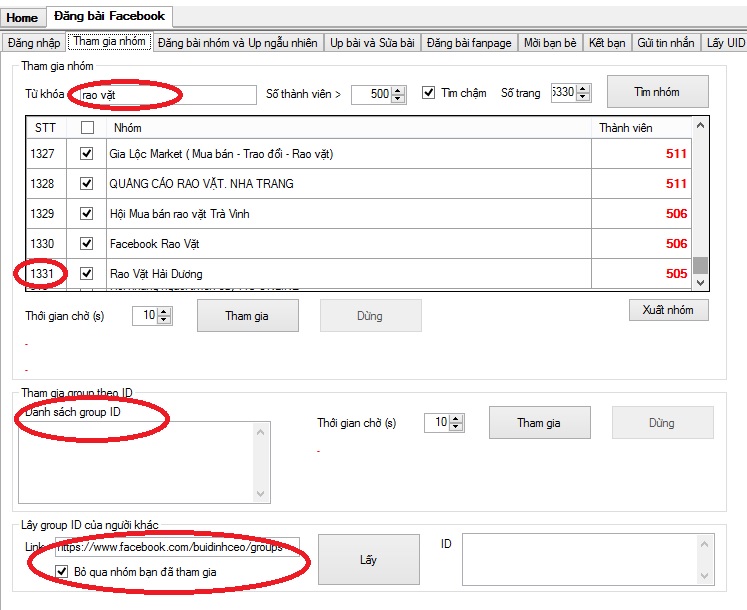Decrease Số thành viên value with down arrow
Image resolution: width=747 pixels, height=610 pixels.
(x=398, y=98)
